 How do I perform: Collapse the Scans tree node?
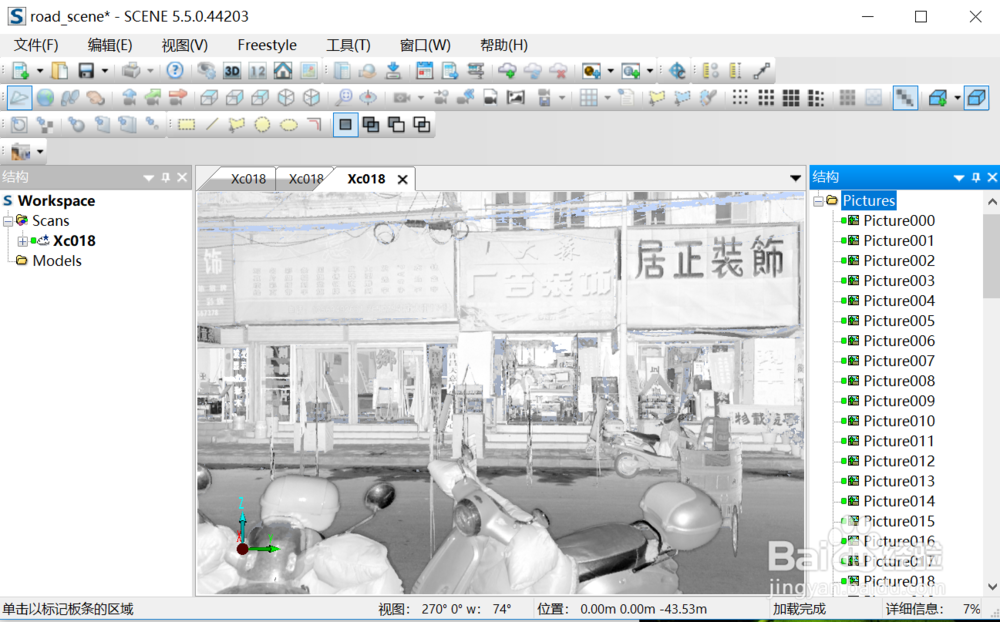point(8,221)
